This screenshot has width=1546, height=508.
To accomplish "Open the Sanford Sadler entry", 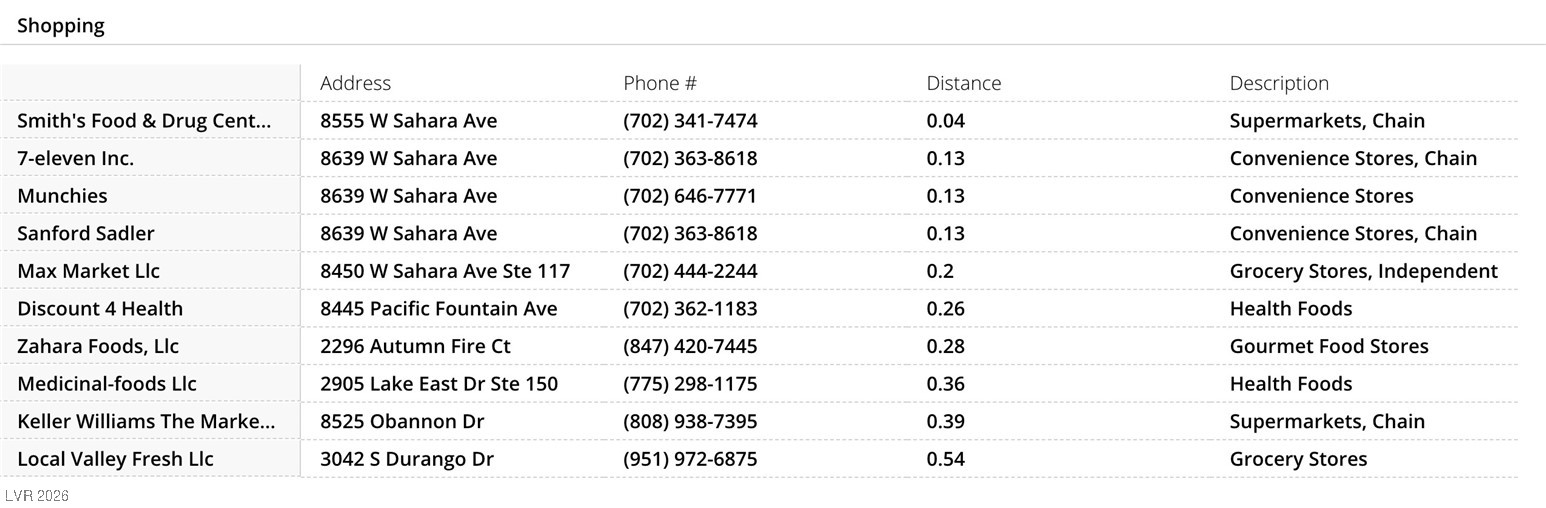I will click(x=86, y=233).
